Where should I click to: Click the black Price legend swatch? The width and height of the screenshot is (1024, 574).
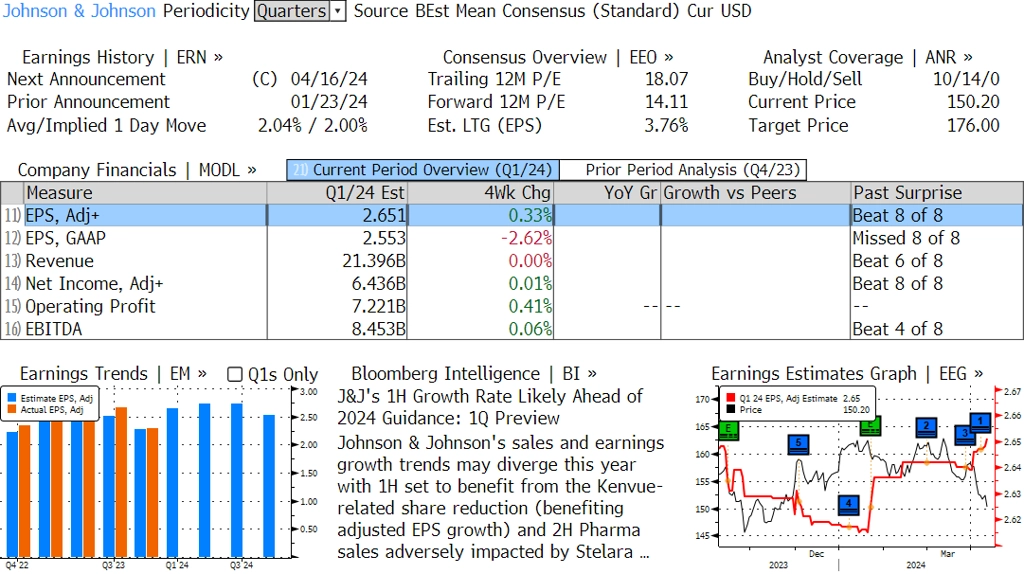pyautogui.click(x=730, y=409)
